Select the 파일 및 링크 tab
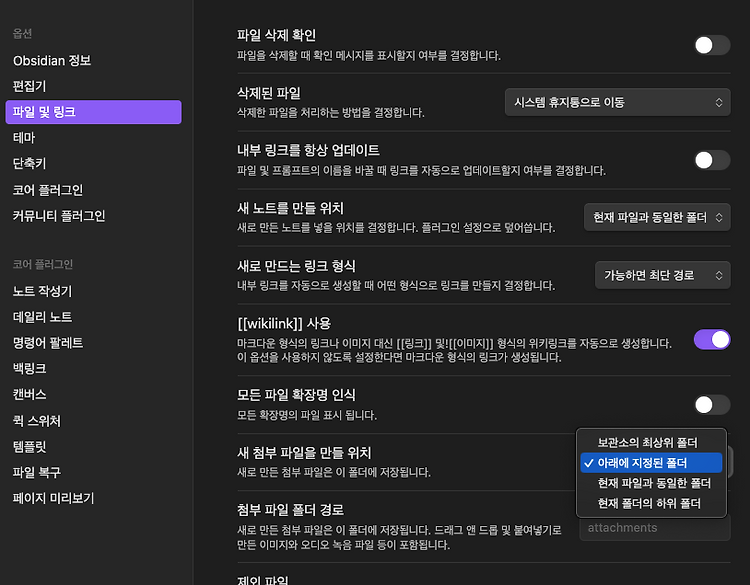The image size is (750, 585). 93,112
